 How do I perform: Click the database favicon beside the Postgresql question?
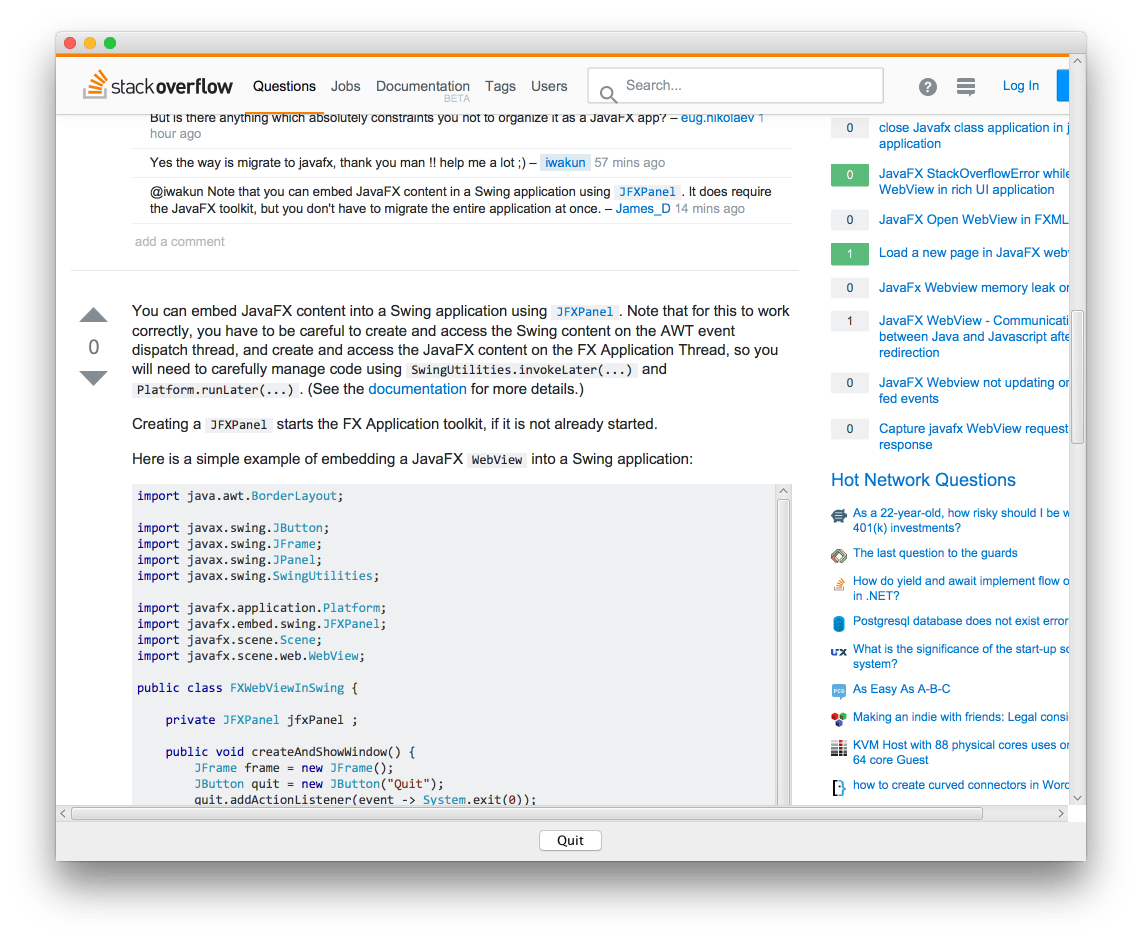[838, 623]
